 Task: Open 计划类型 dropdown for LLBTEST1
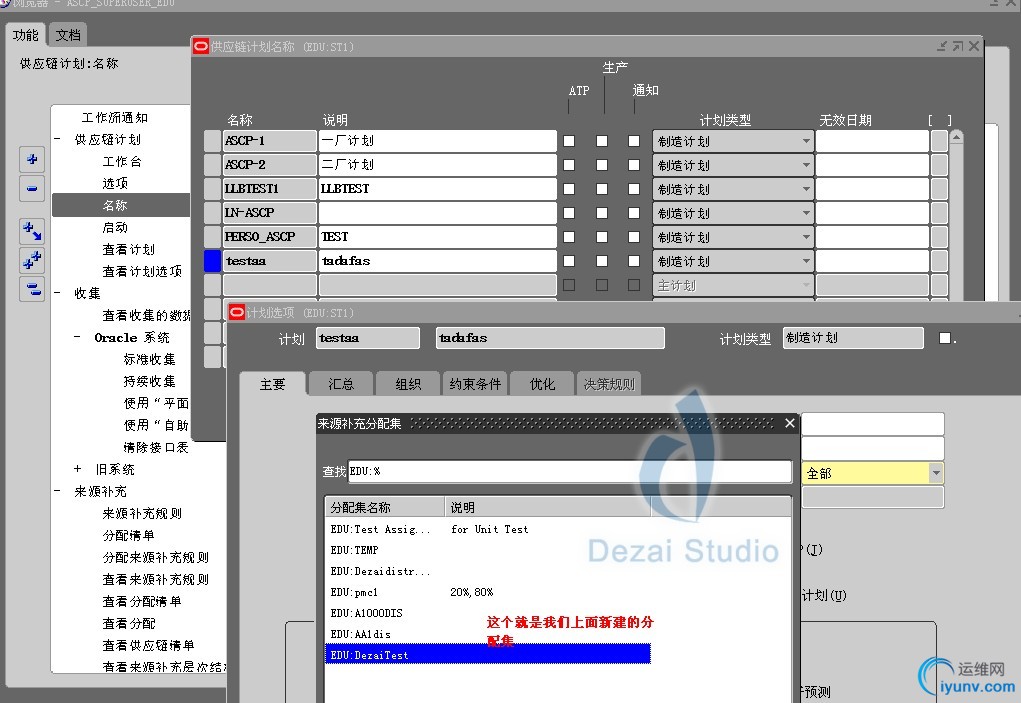(x=805, y=189)
